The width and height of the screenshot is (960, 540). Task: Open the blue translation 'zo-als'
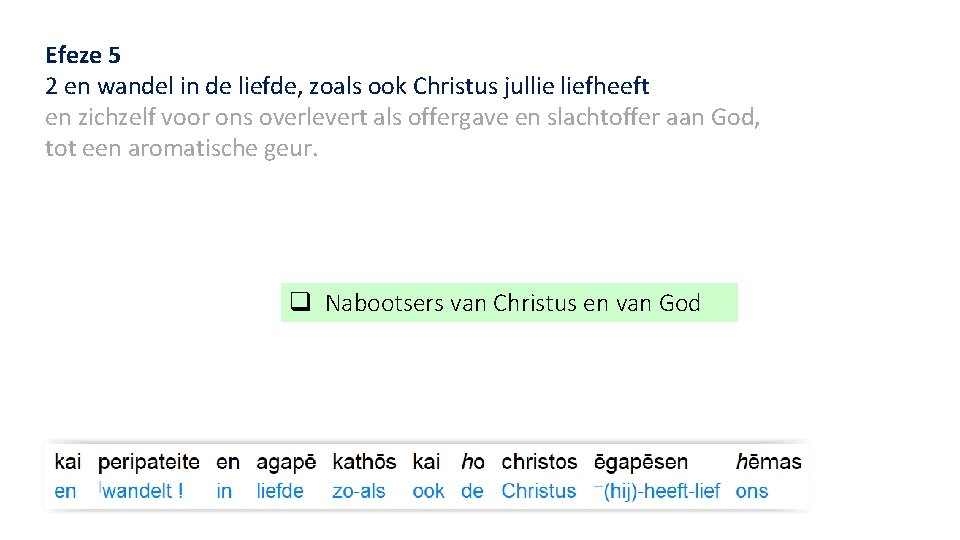point(359,491)
